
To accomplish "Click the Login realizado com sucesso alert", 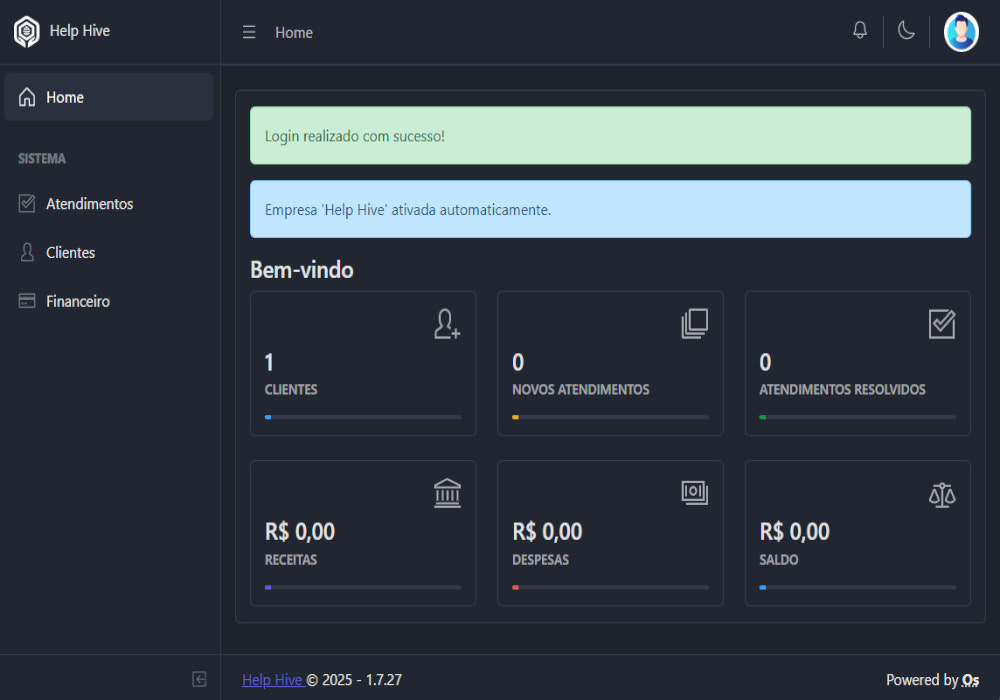I will pos(610,136).
